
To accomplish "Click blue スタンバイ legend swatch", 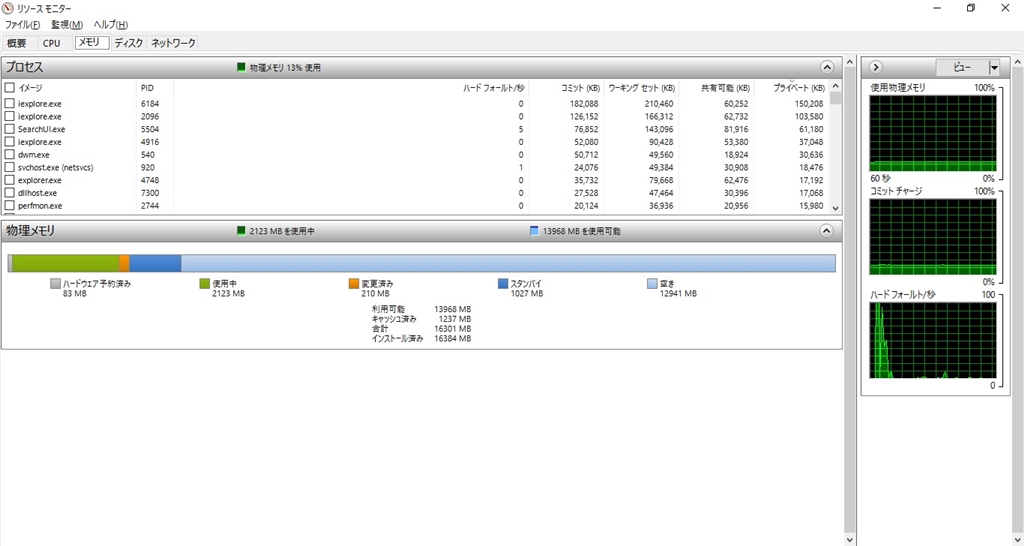I will [x=503, y=283].
